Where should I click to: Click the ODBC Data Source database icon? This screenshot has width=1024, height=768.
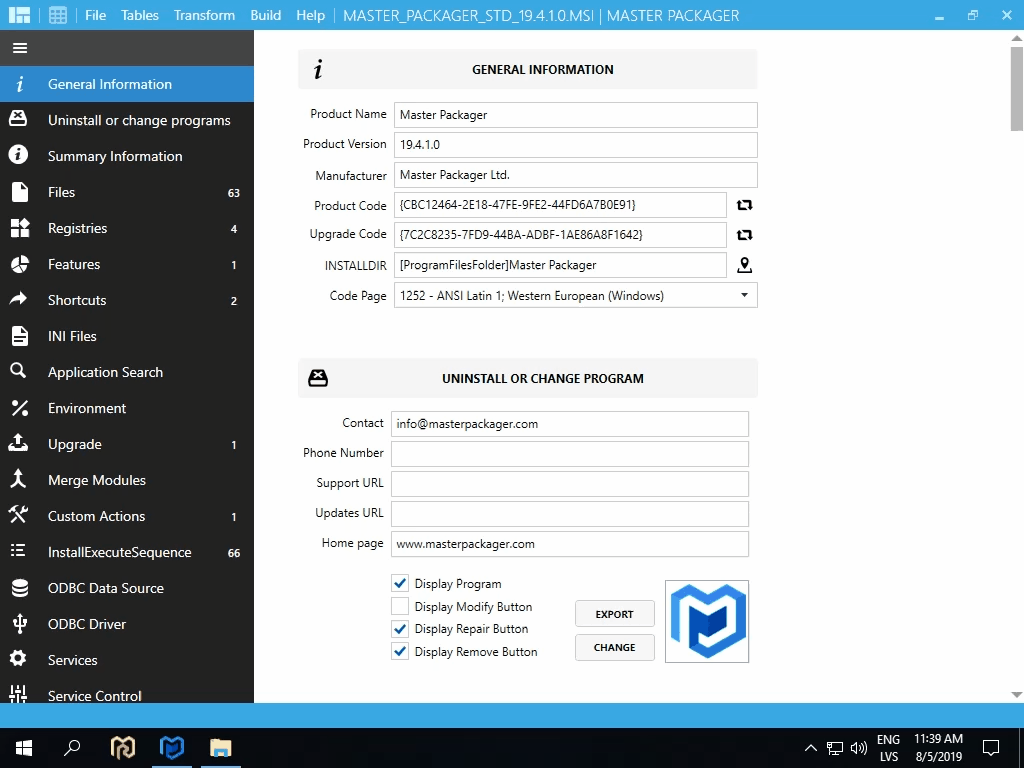20,588
